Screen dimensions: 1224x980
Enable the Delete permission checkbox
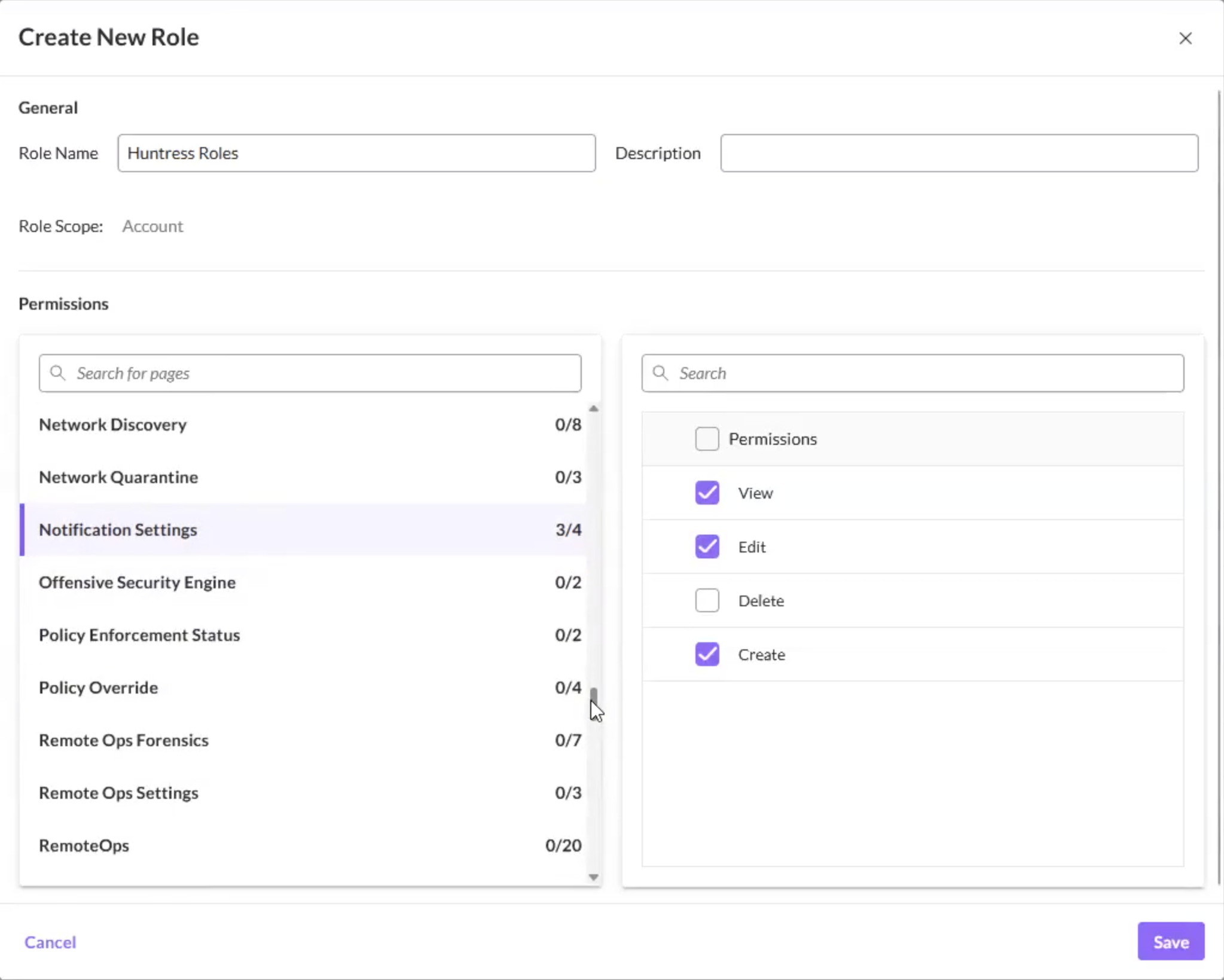pyautogui.click(x=707, y=600)
